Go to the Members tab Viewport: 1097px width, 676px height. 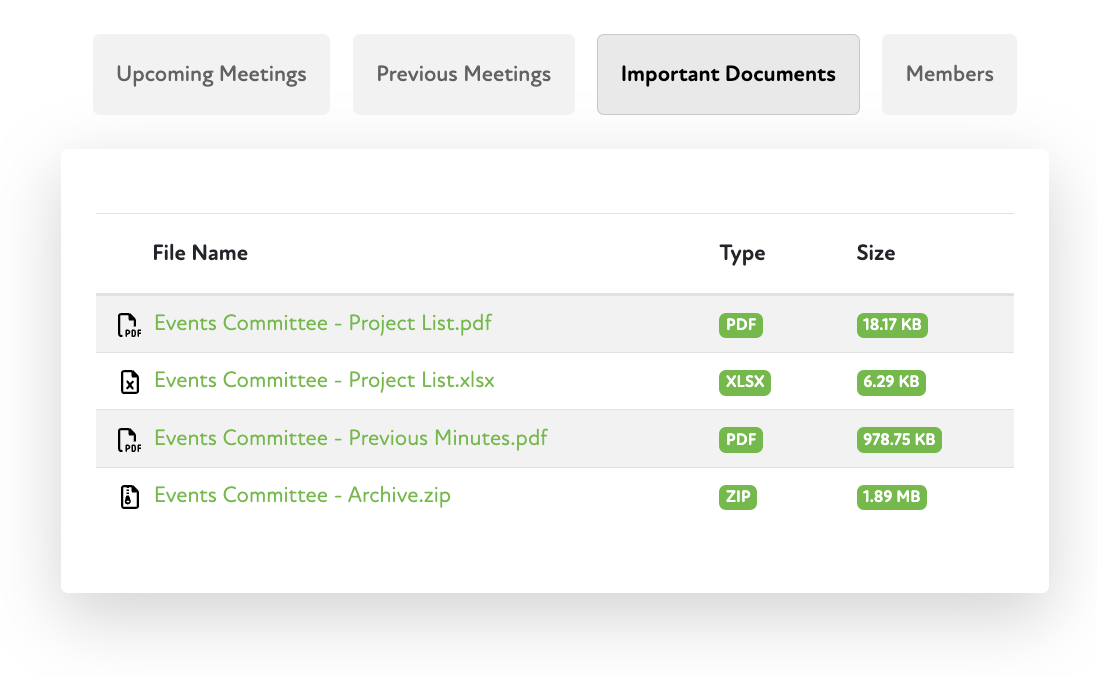click(x=949, y=74)
